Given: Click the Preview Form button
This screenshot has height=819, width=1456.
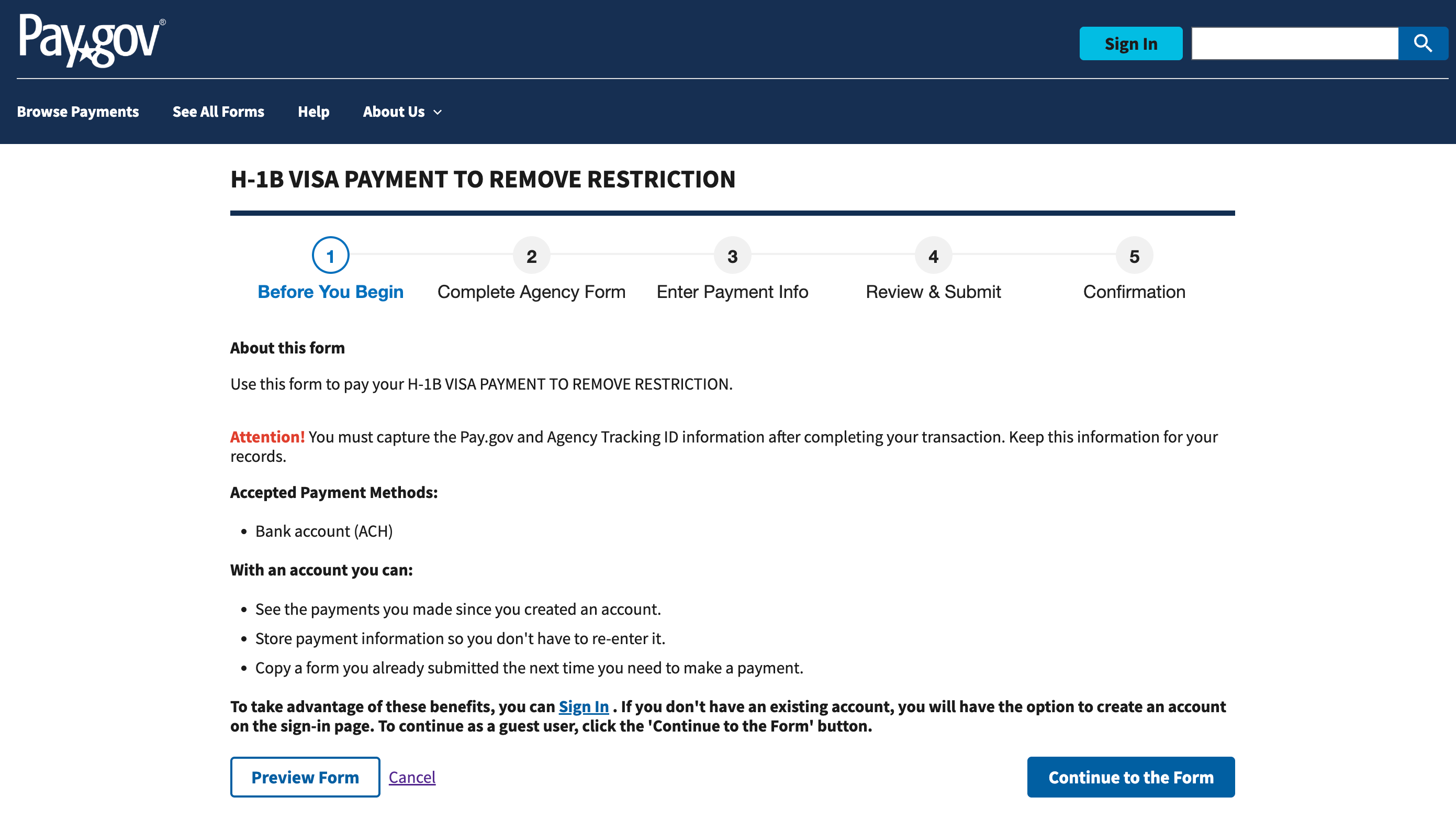Looking at the screenshot, I should pyautogui.click(x=305, y=777).
